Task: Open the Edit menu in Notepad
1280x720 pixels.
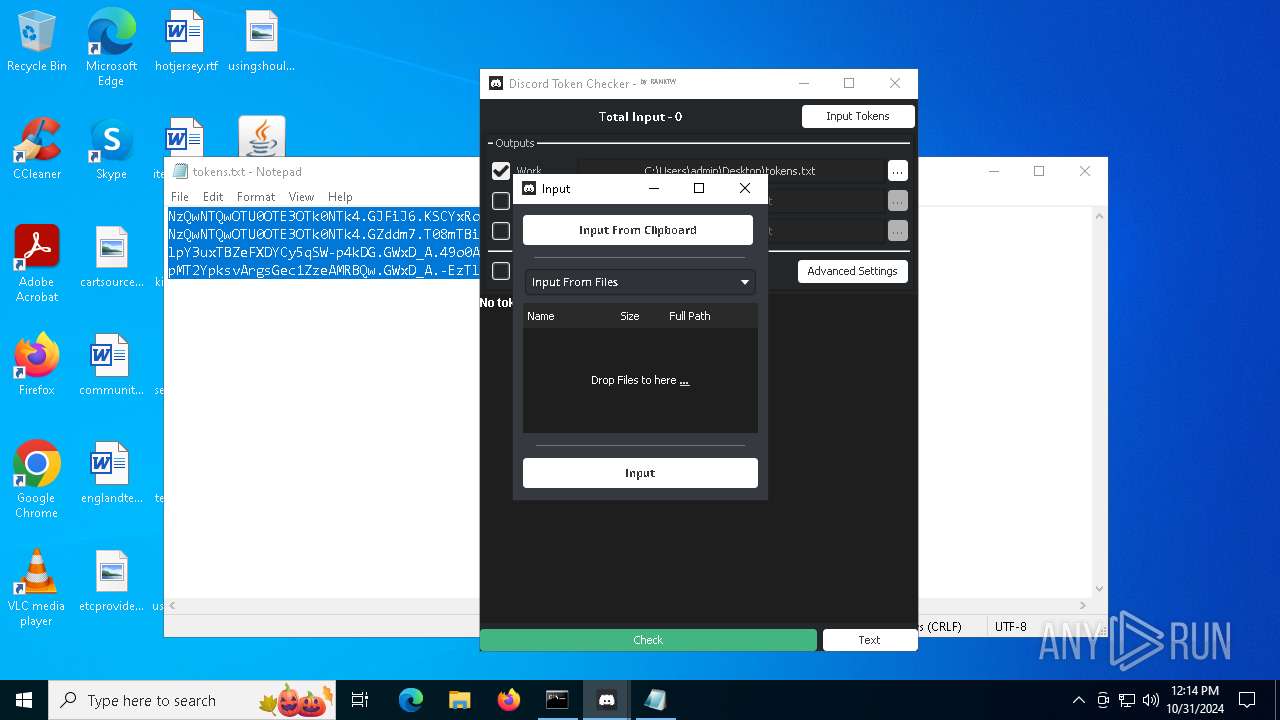Action: [213, 197]
